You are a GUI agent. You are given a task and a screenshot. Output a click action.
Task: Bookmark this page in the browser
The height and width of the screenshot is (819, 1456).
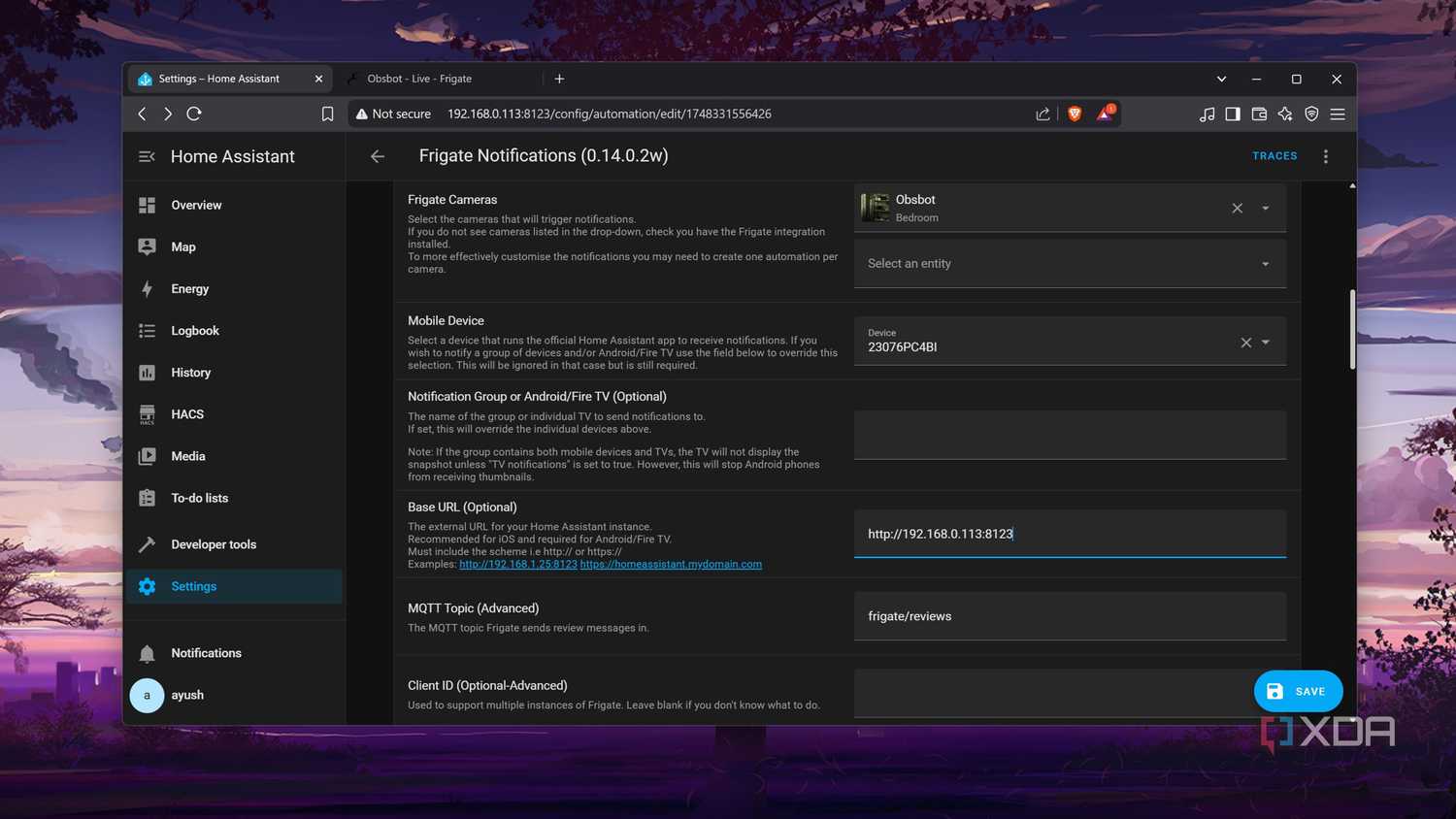click(327, 114)
